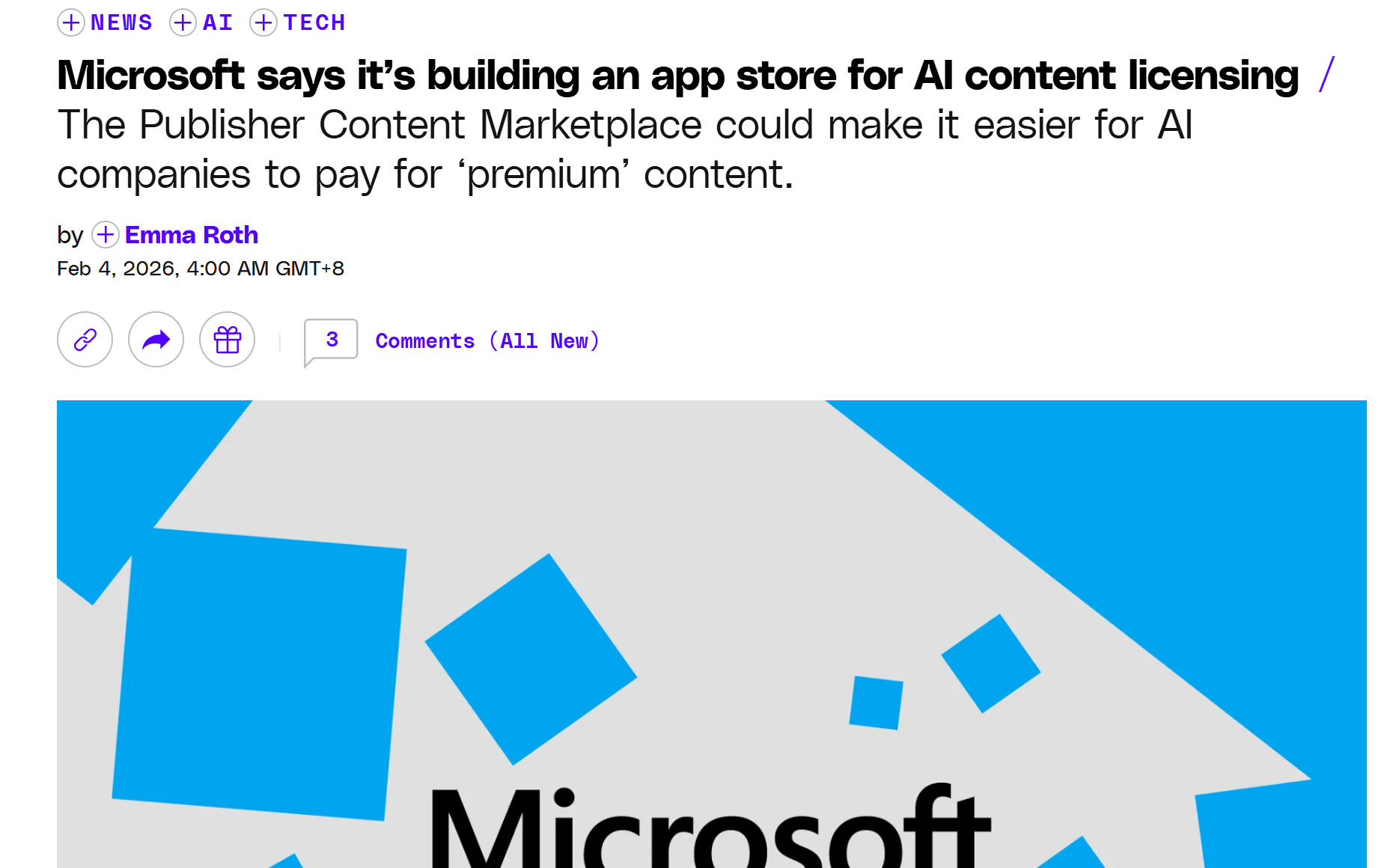This screenshot has height=868, width=1396.
Task: Open the comment bubble showing 3
Action: coord(331,340)
